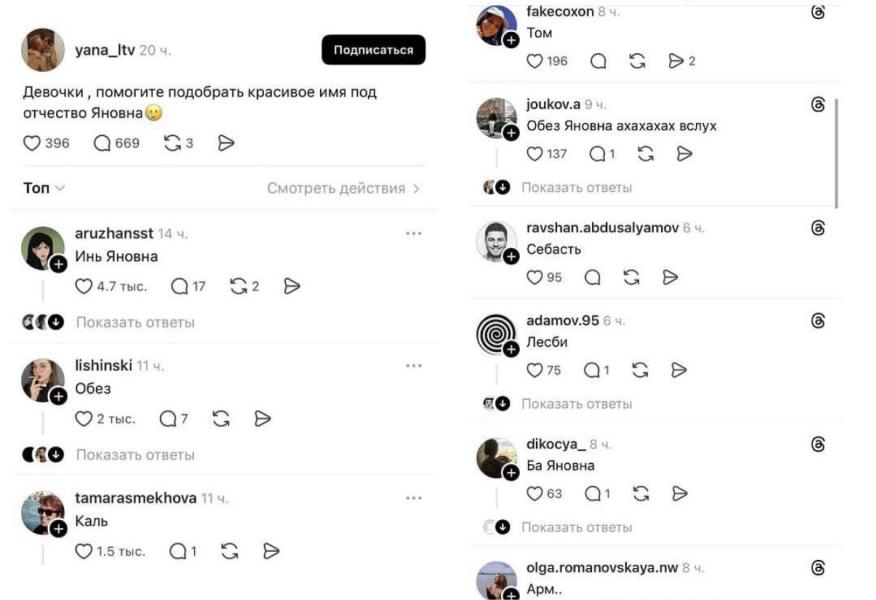Click Threads logo next to joukov.a comment
876x600 pixels.
[818, 104]
